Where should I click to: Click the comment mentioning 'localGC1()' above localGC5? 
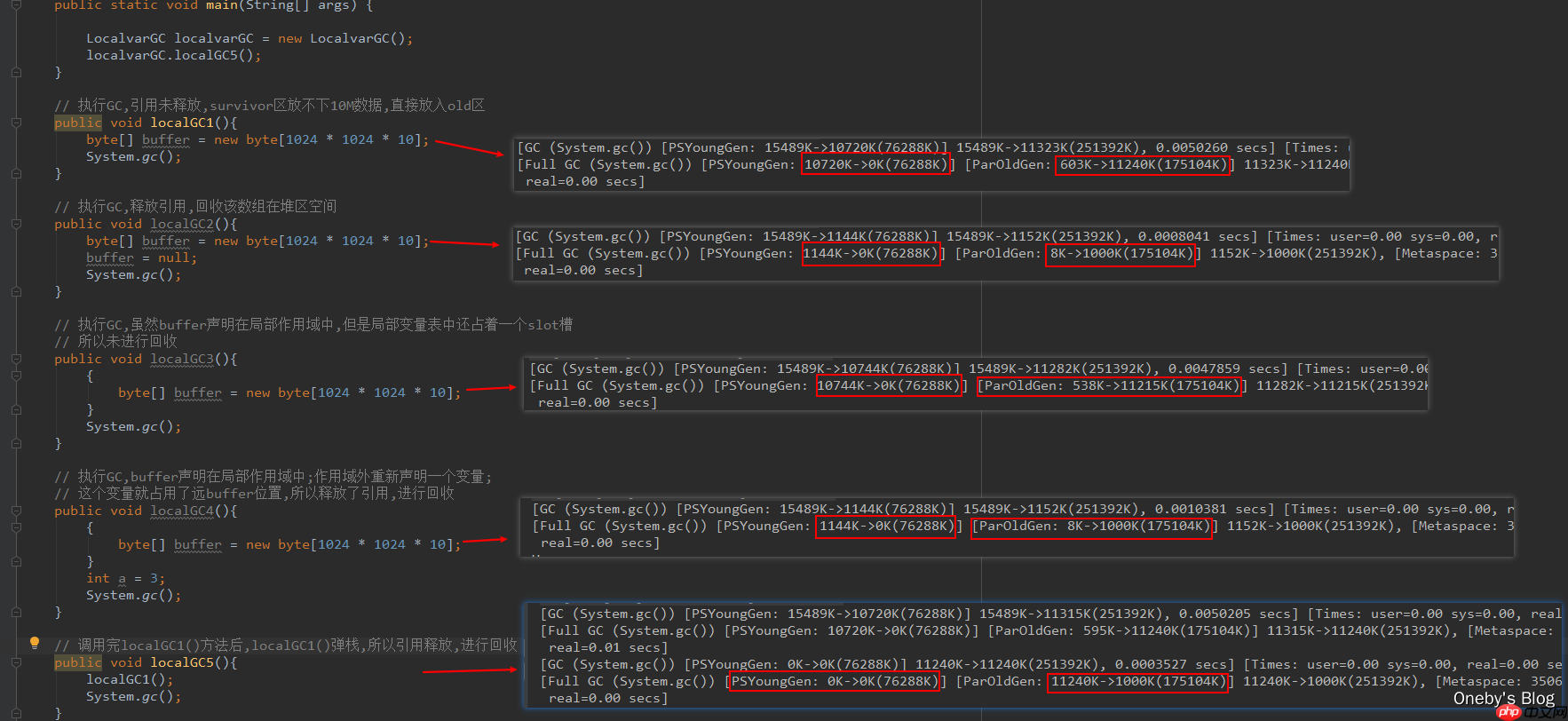point(286,646)
